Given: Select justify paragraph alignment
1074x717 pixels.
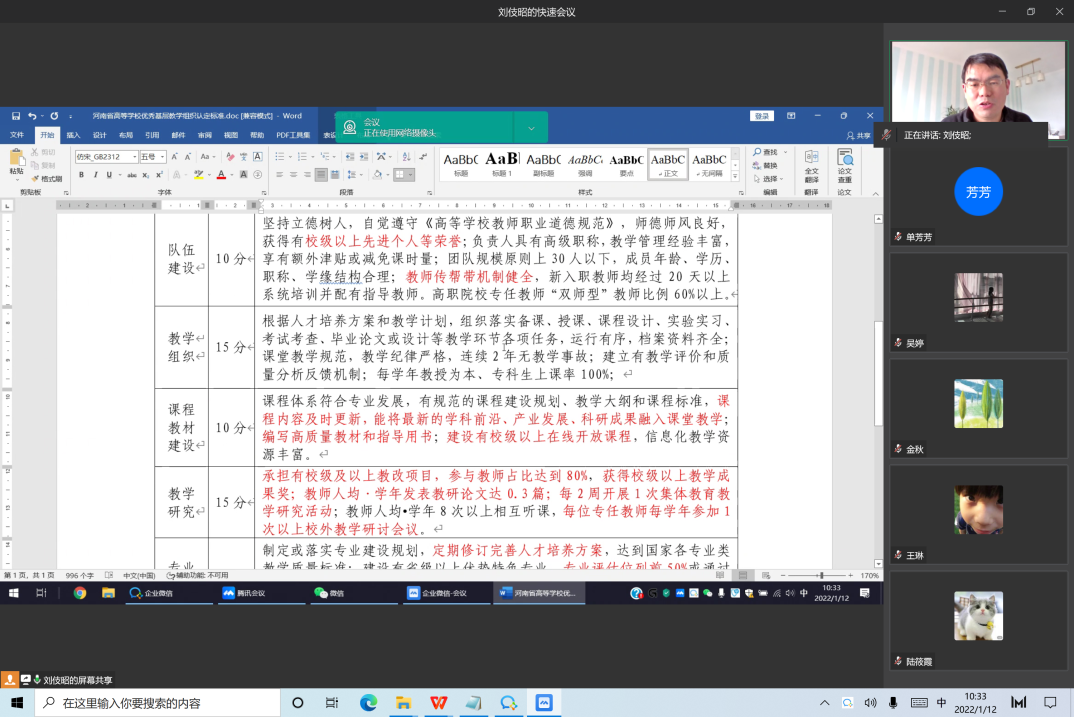Looking at the screenshot, I should (321, 175).
